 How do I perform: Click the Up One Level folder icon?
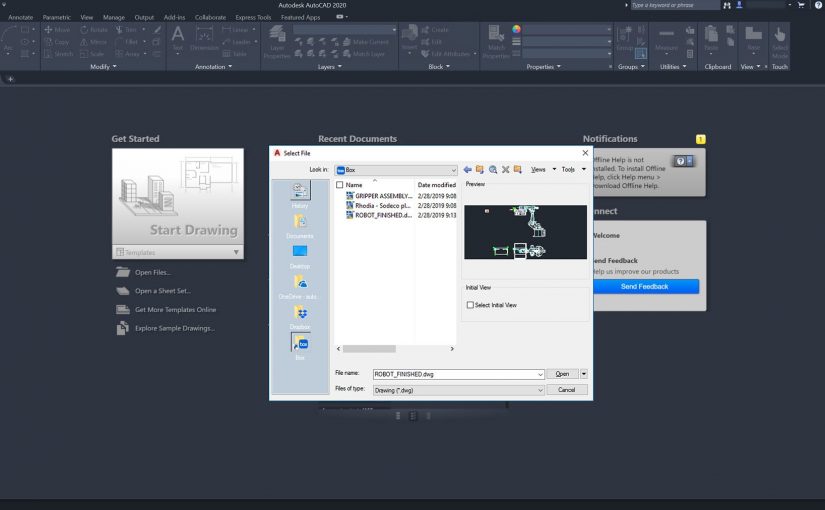pyautogui.click(x=480, y=169)
